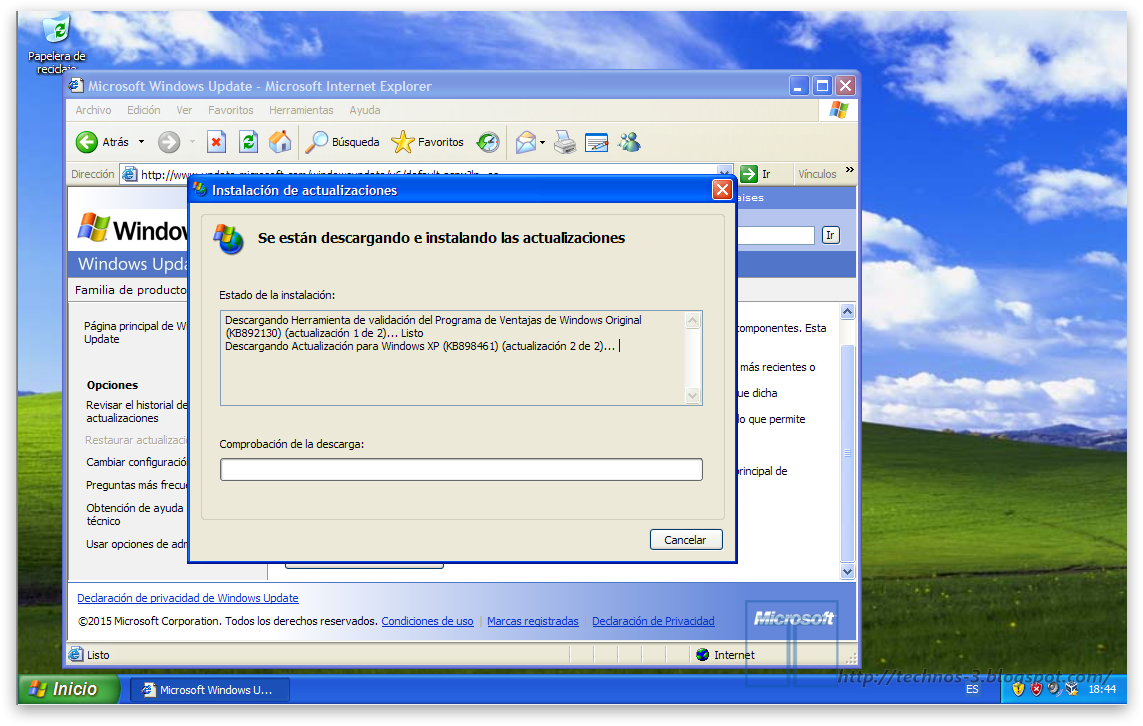Expand the Vínculos chevron
Image resolution: width=1143 pixels, height=726 pixels.
coord(849,172)
